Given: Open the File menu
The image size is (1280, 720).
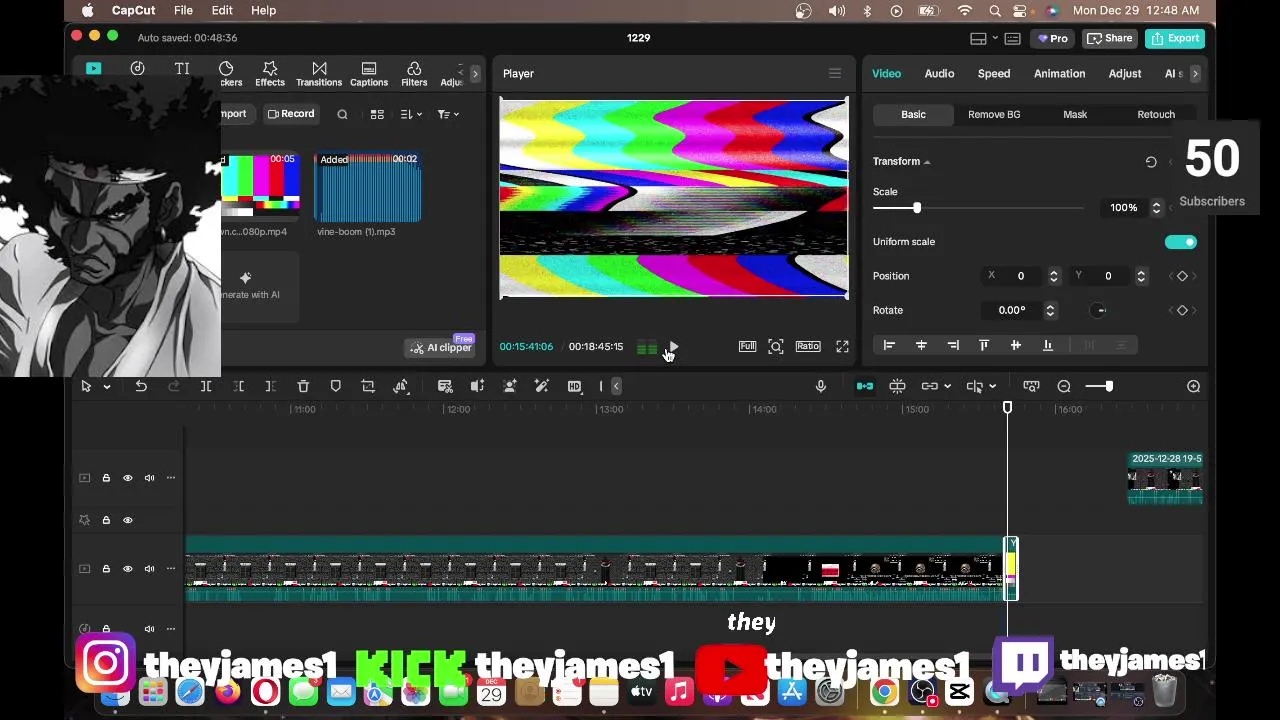Looking at the screenshot, I should (x=183, y=10).
